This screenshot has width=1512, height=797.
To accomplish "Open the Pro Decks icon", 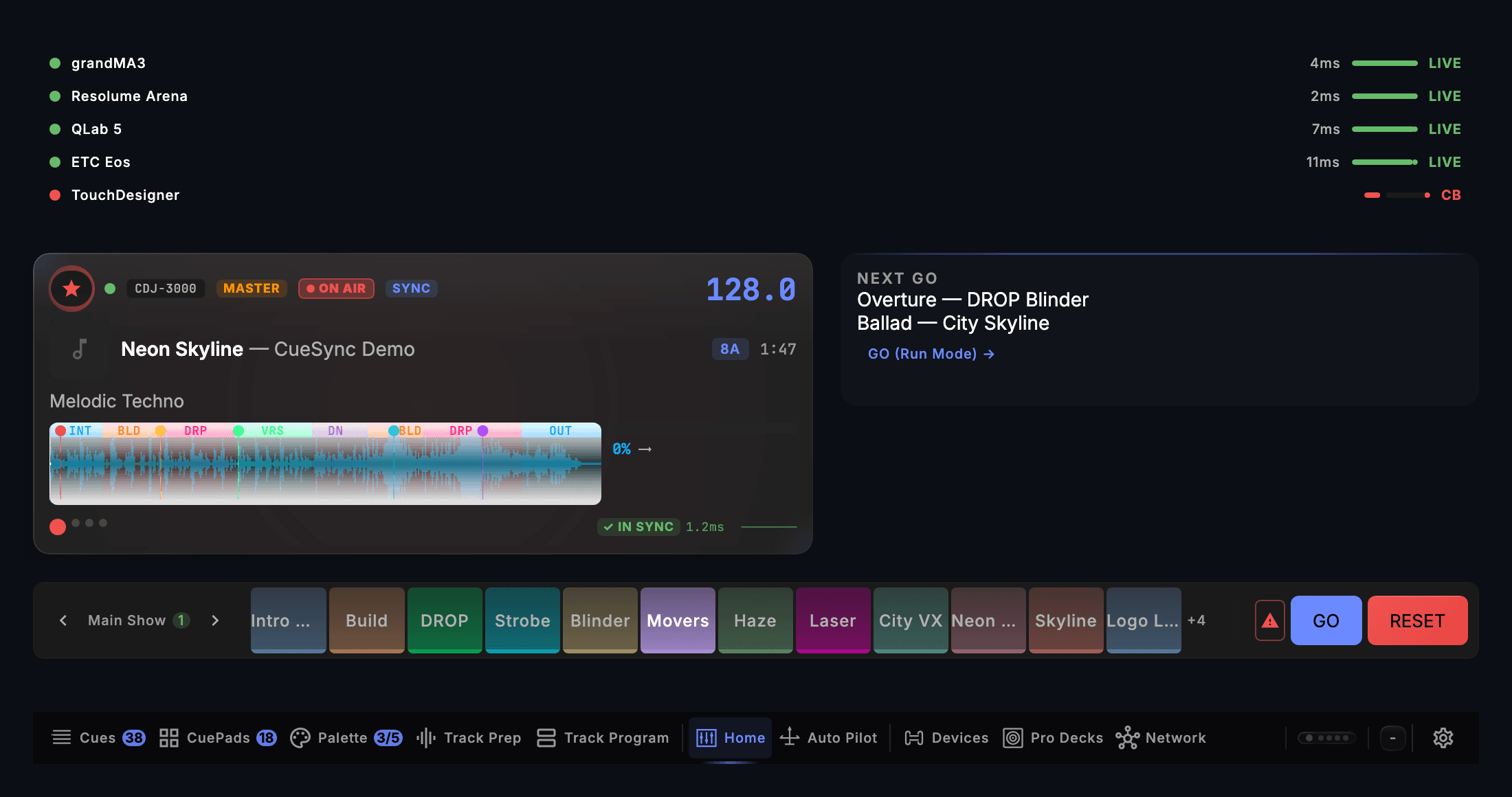I will 1013,738.
